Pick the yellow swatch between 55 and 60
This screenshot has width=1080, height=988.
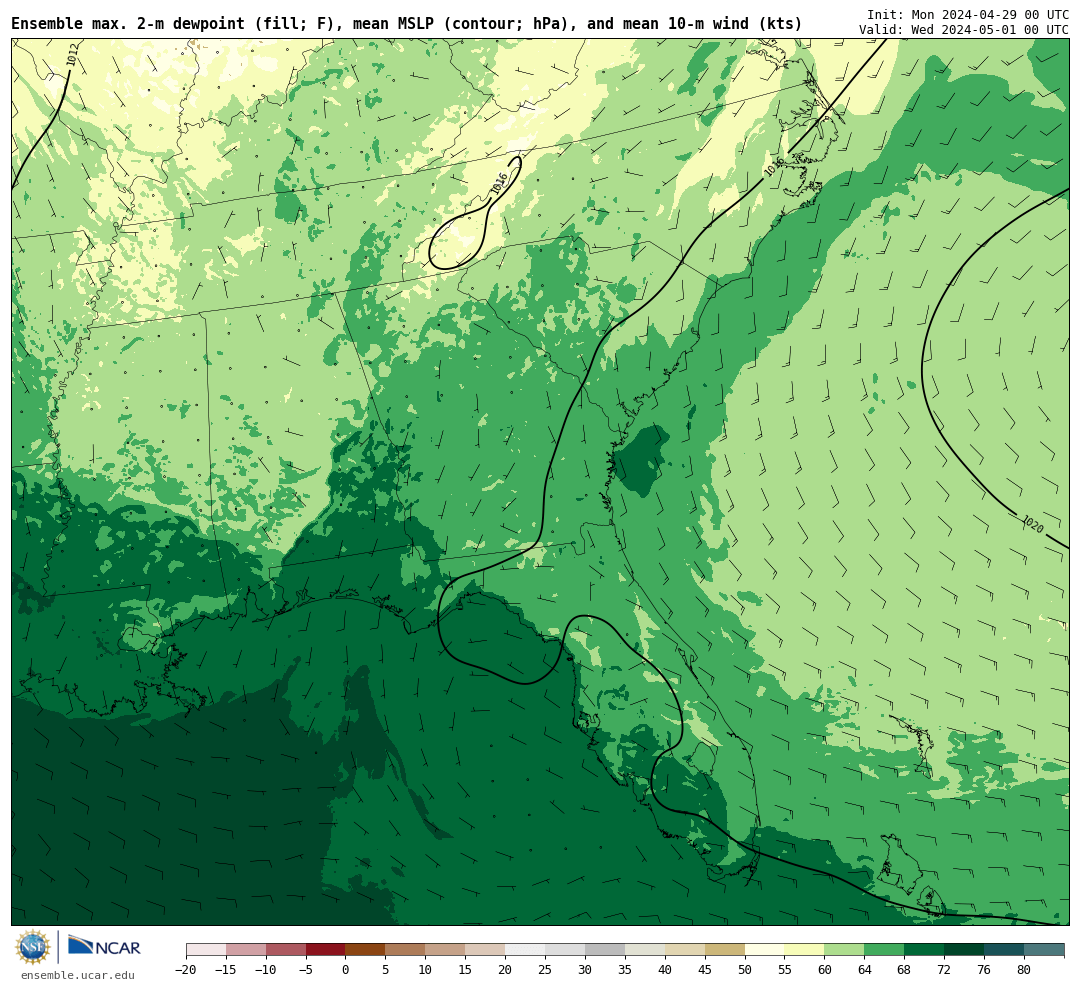point(805,950)
